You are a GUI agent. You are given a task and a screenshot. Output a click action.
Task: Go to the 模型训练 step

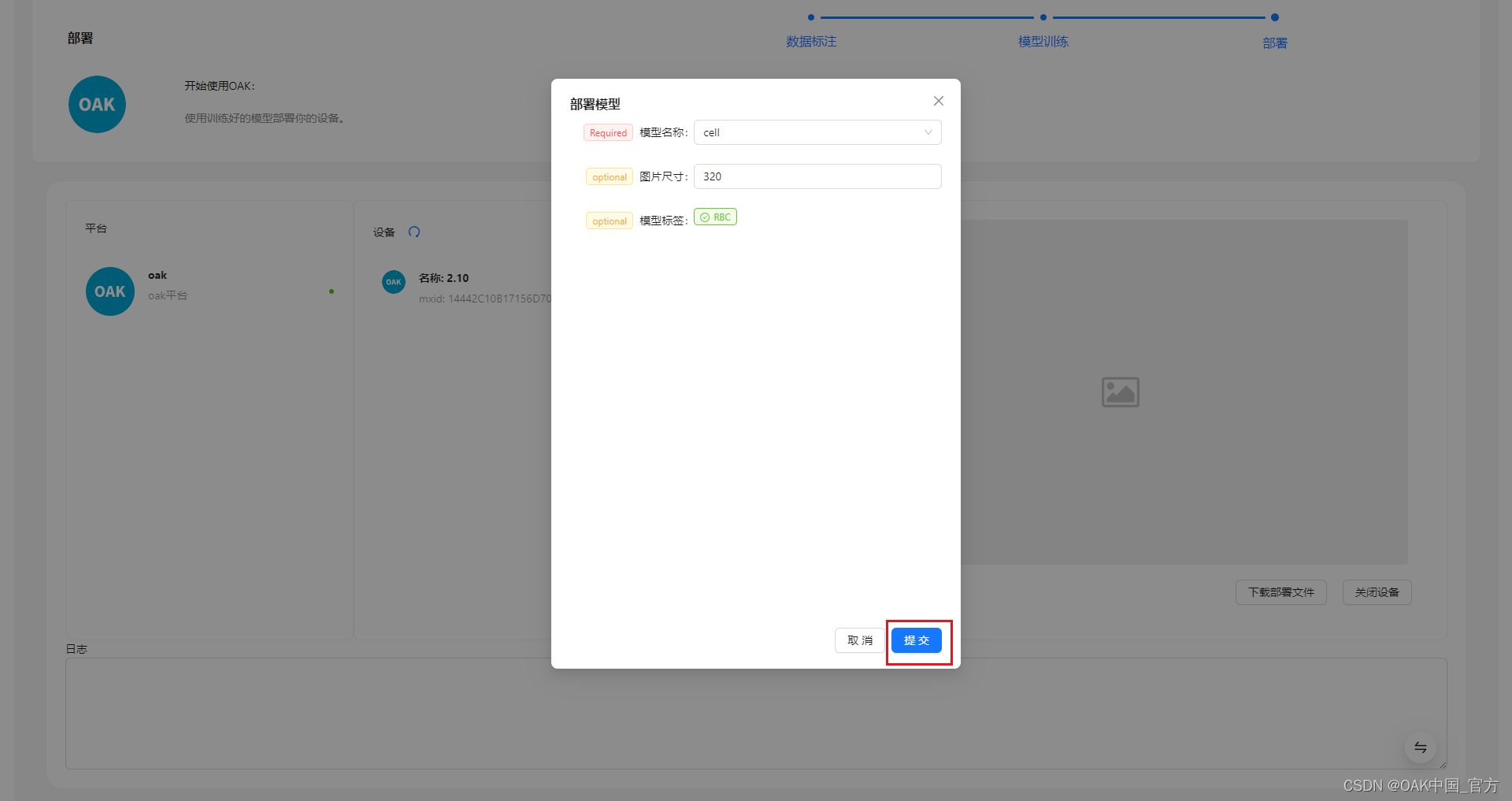(x=1043, y=42)
